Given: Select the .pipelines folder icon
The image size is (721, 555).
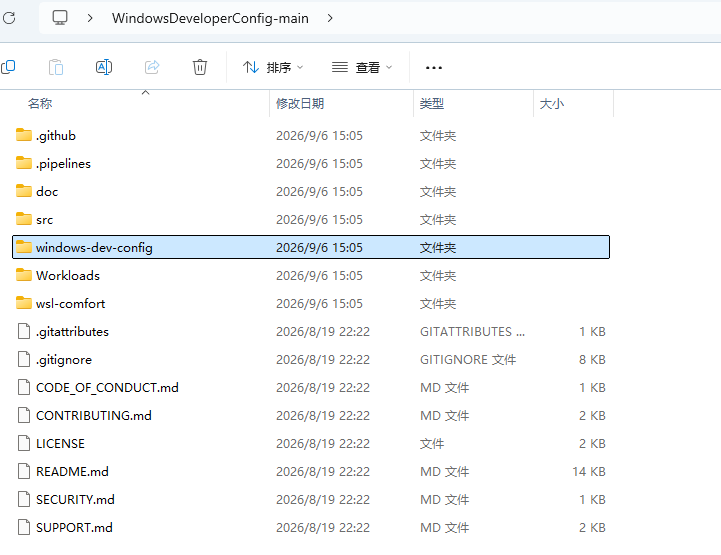Looking at the screenshot, I should 24,163.
